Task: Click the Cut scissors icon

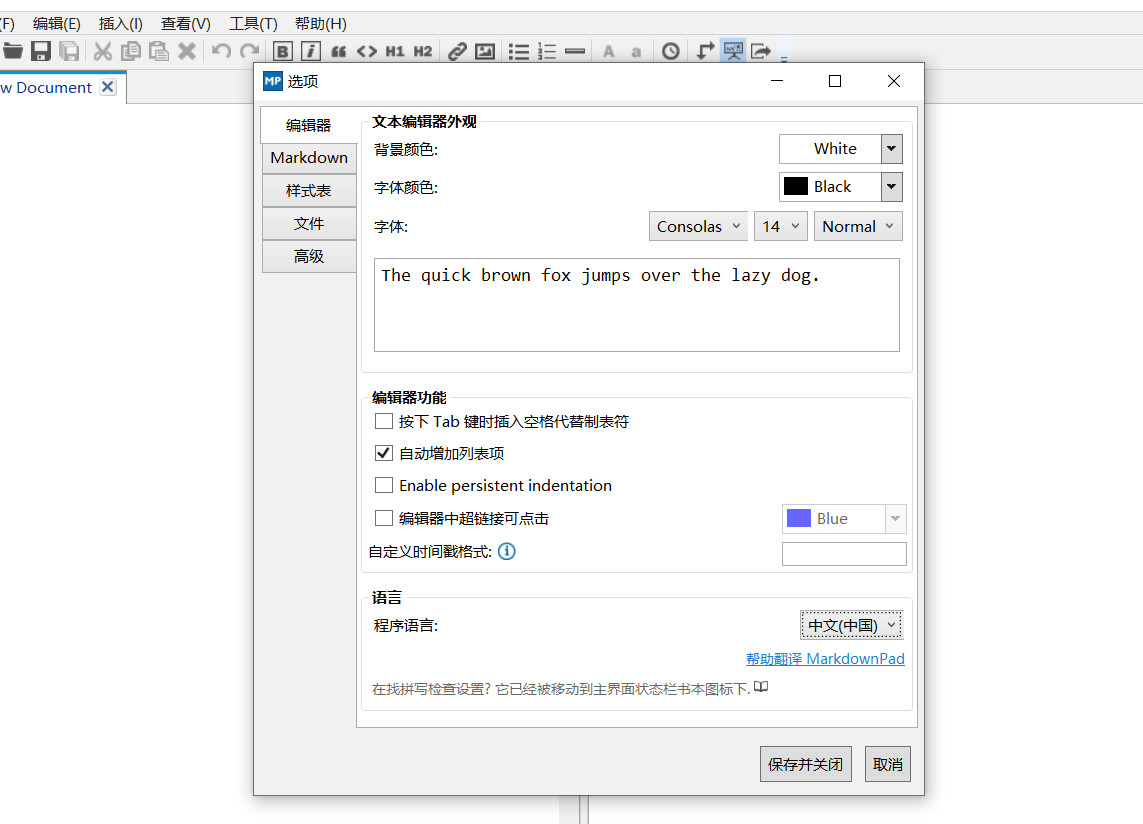Action: [x=103, y=51]
